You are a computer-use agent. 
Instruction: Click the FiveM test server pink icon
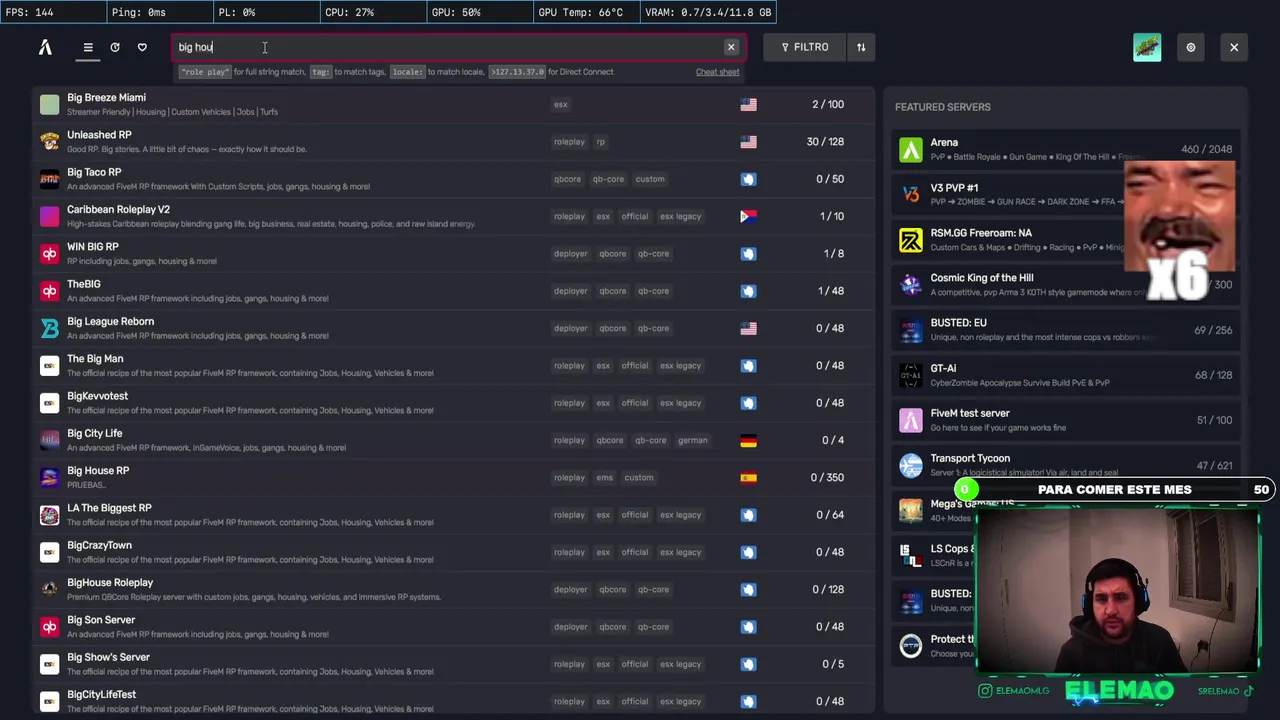911,420
